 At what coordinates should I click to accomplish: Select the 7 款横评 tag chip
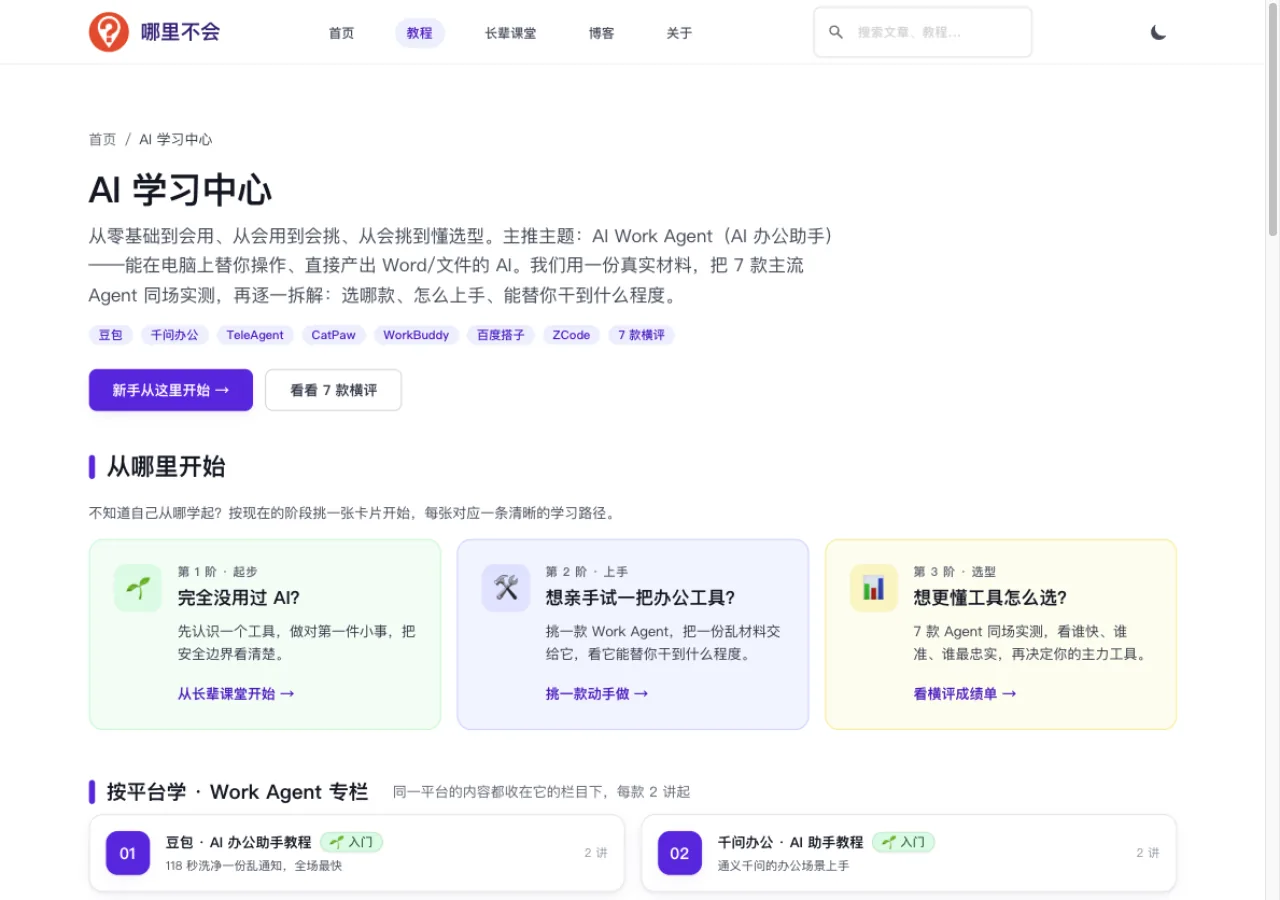(x=642, y=335)
